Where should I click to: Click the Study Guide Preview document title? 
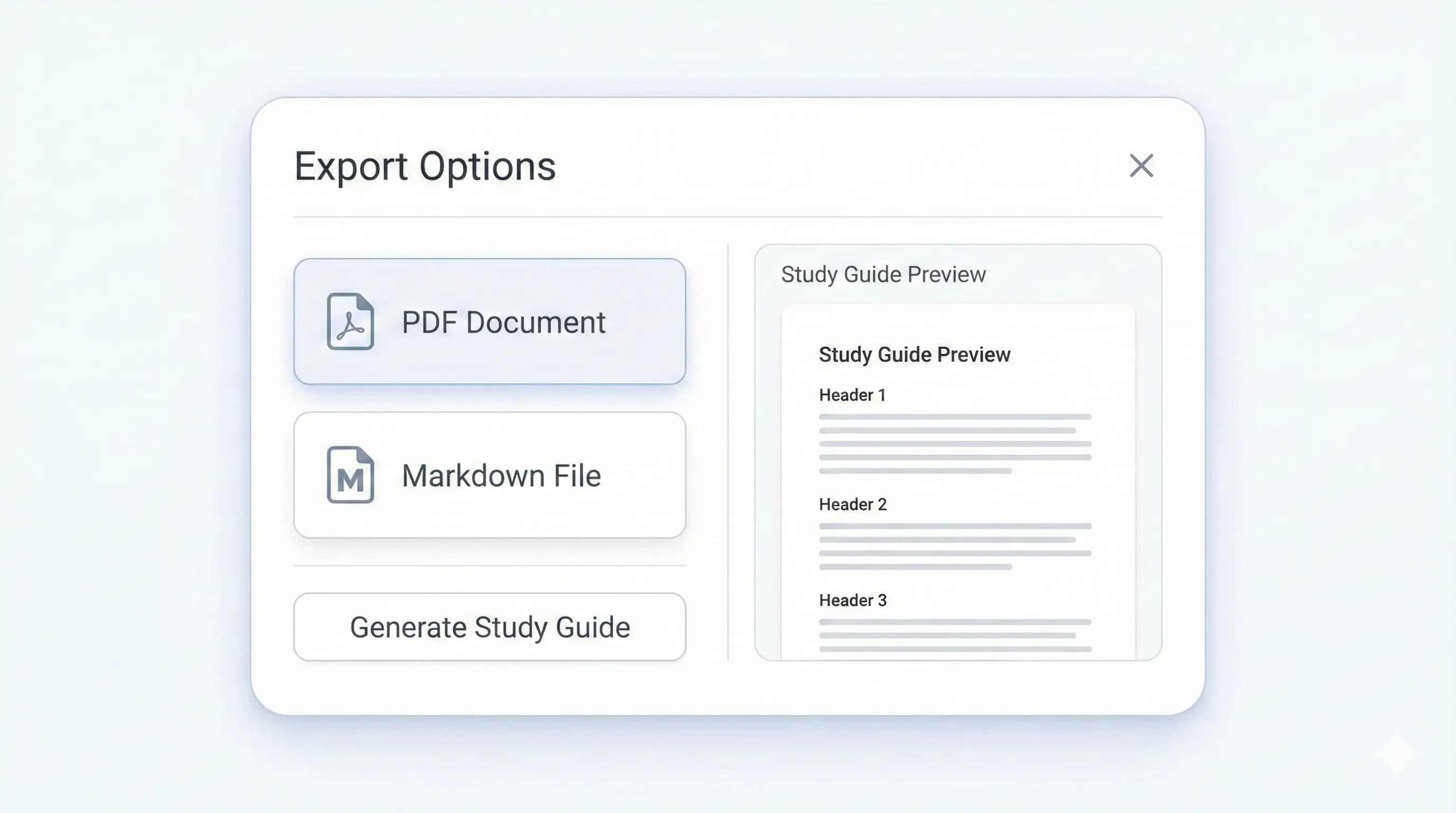914,355
